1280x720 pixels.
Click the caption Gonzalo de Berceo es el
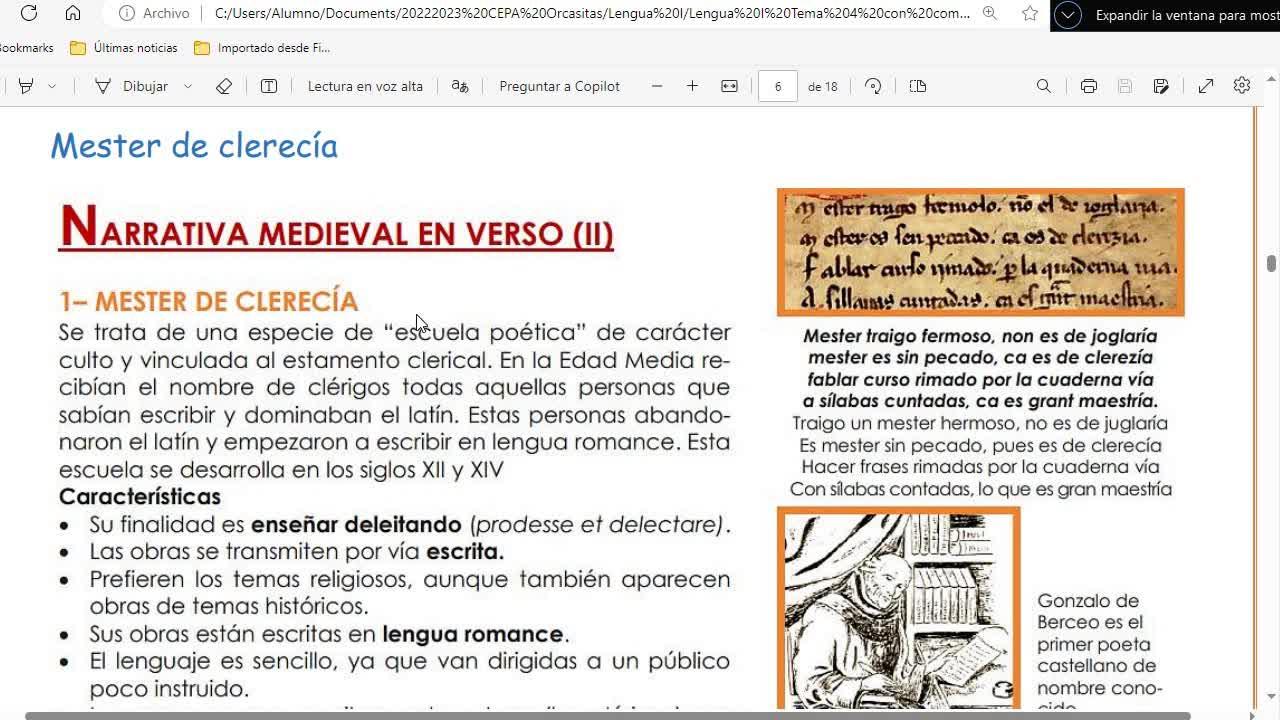[x=1089, y=611]
